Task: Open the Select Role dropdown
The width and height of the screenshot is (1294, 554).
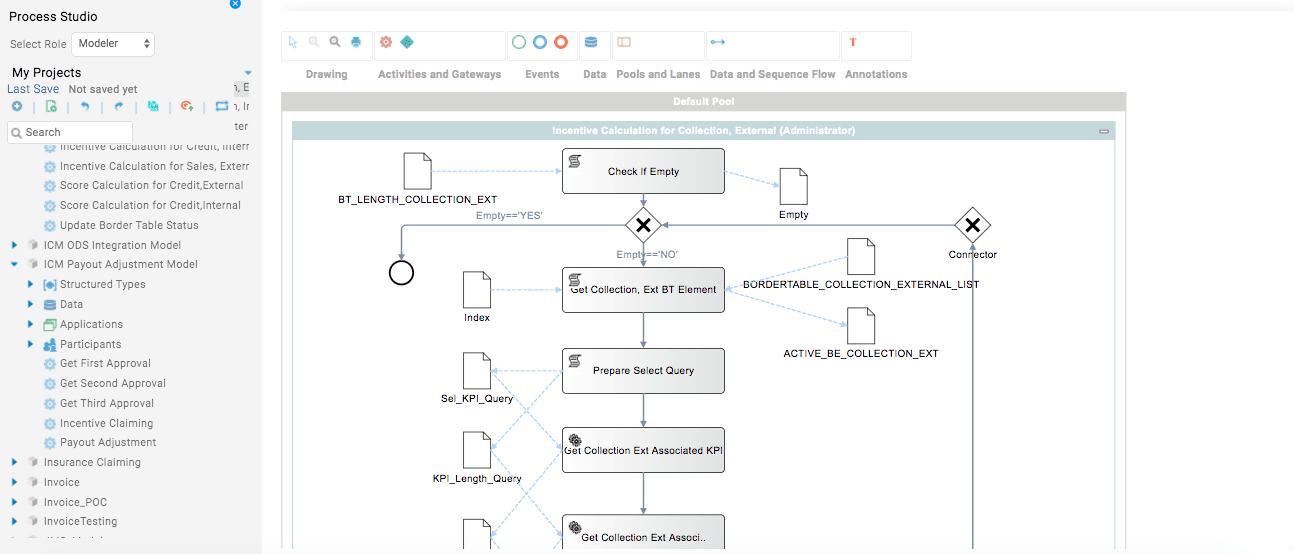Action: 113,43
